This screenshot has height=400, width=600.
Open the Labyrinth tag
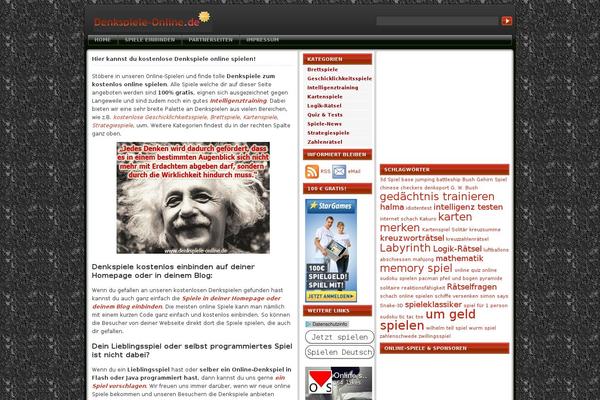click(x=405, y=248)
